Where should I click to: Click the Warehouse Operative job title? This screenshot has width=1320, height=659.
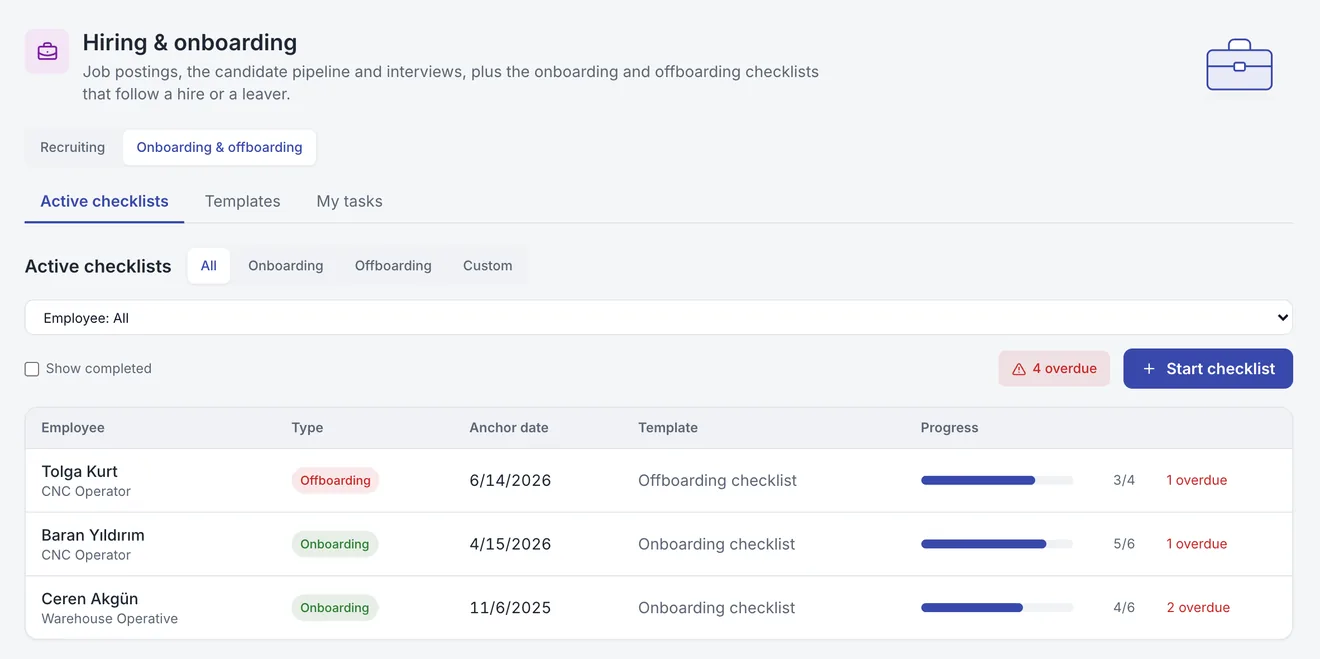click(110, 619)
